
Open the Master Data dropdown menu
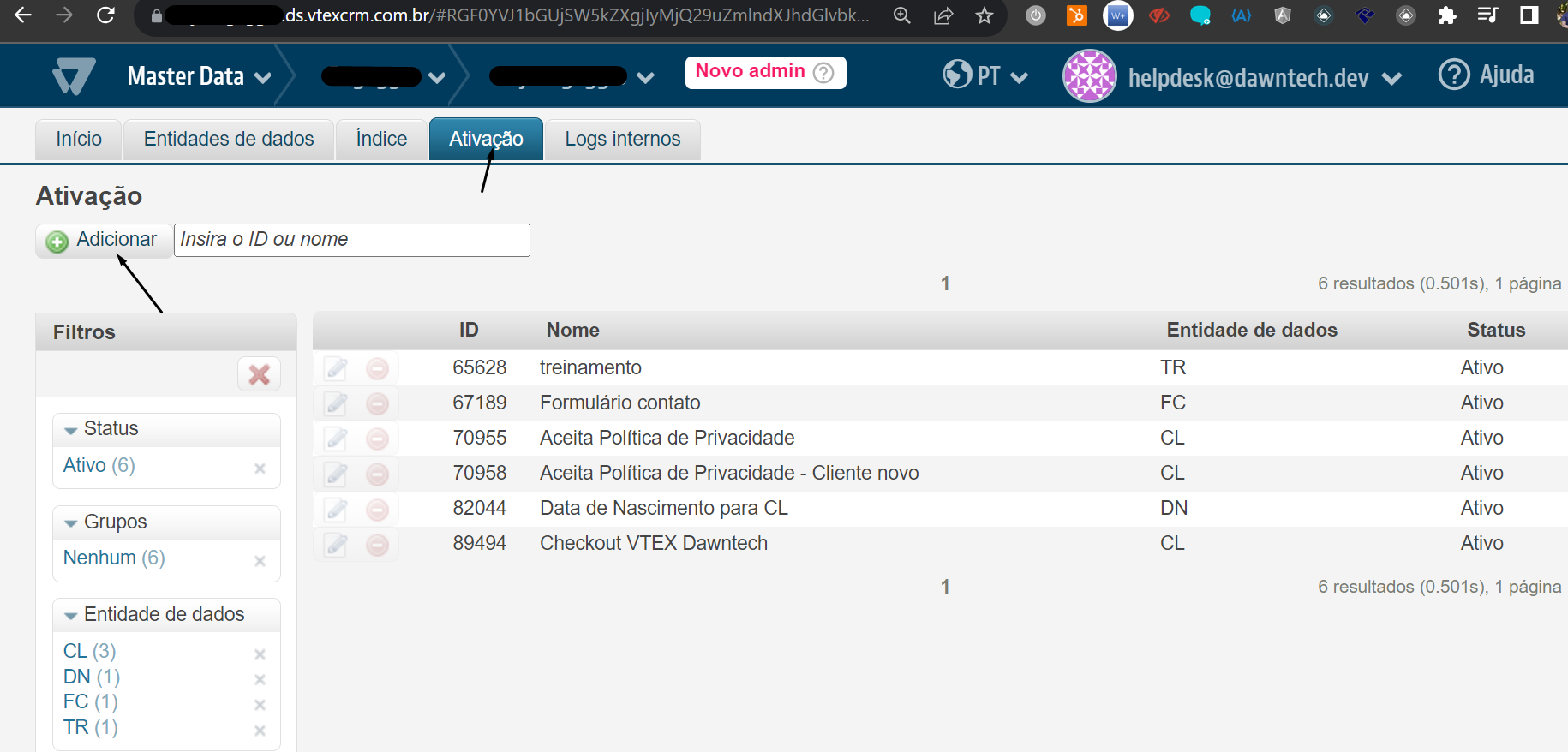[200, 76]
